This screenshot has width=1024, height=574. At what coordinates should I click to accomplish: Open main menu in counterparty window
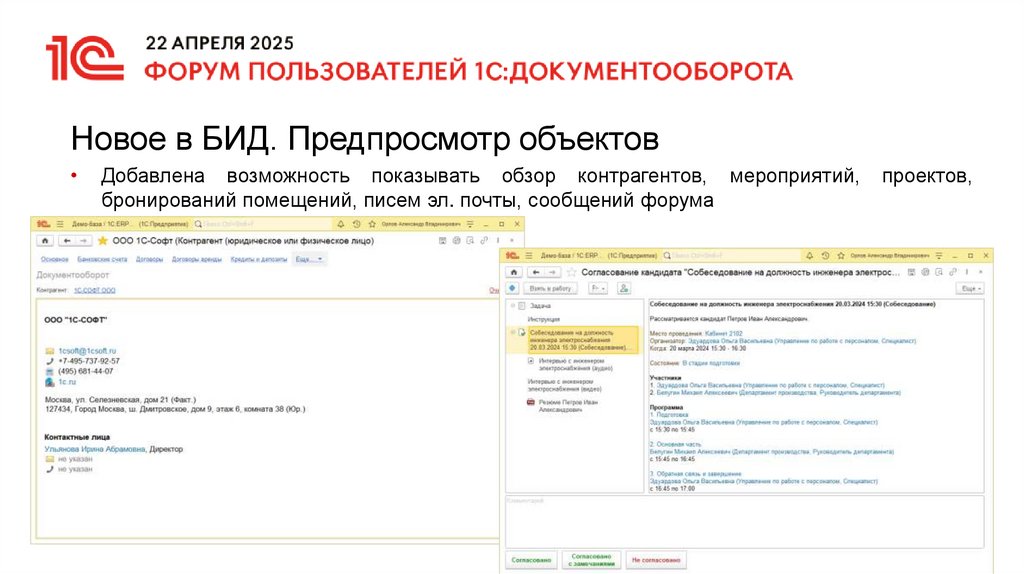[x=59, y=224]
